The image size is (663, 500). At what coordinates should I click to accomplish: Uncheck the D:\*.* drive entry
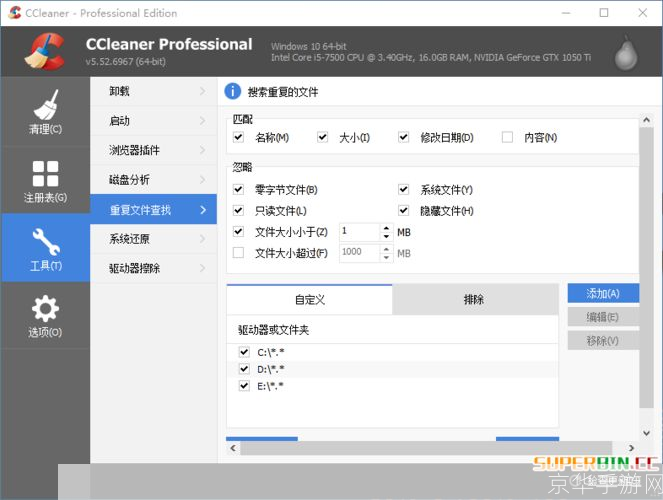pyautogui.click(x=244, y=369)
